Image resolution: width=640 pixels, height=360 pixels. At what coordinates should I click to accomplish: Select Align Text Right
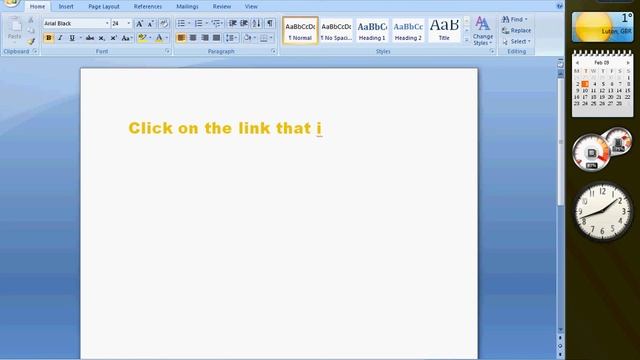click(204, 38)
